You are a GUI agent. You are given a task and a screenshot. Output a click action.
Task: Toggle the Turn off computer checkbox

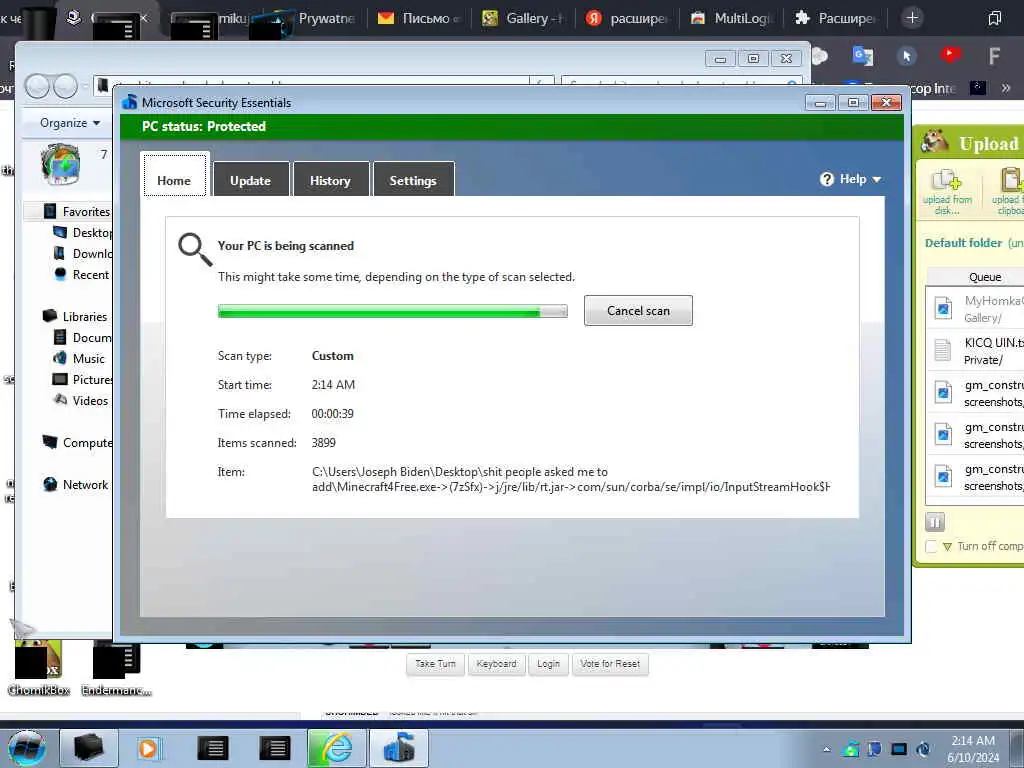[x=931, y=546]
